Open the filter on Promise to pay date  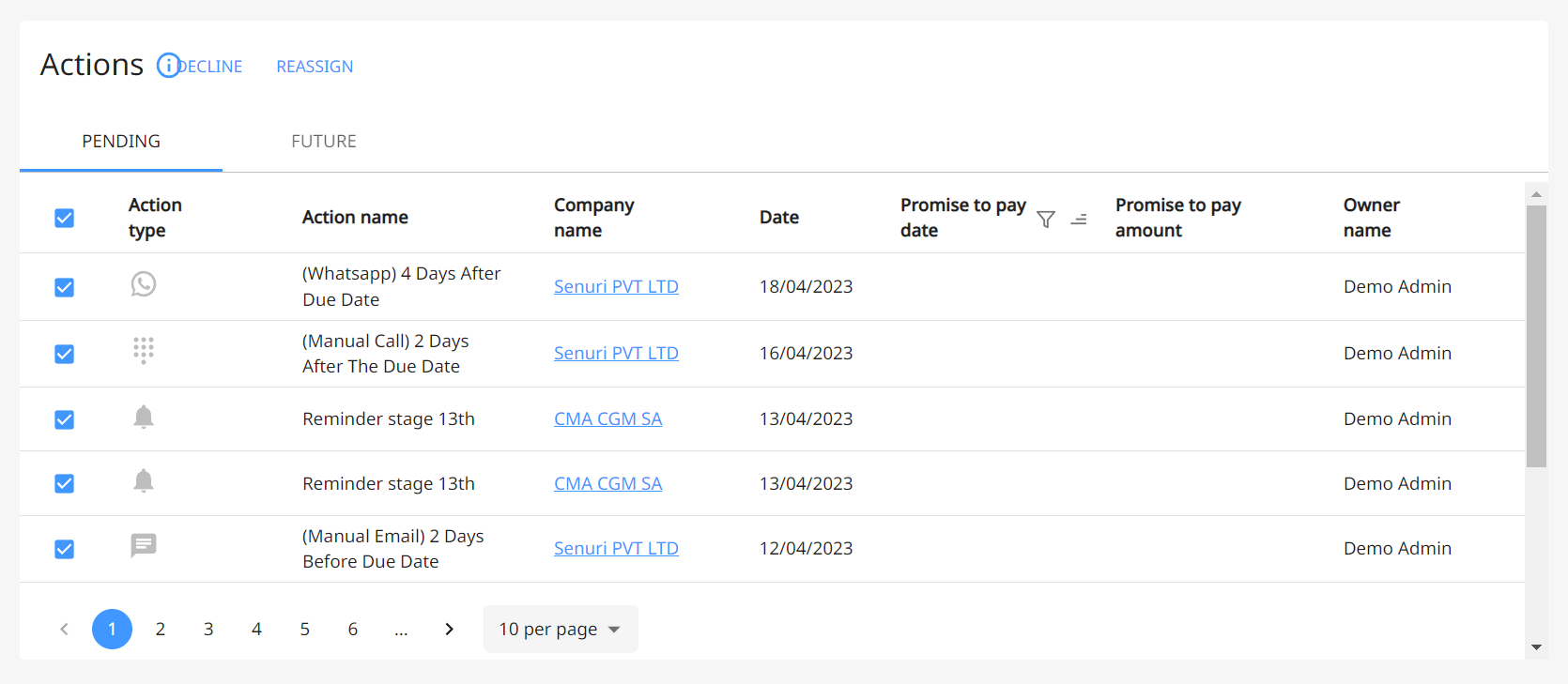click(1046, 219)
